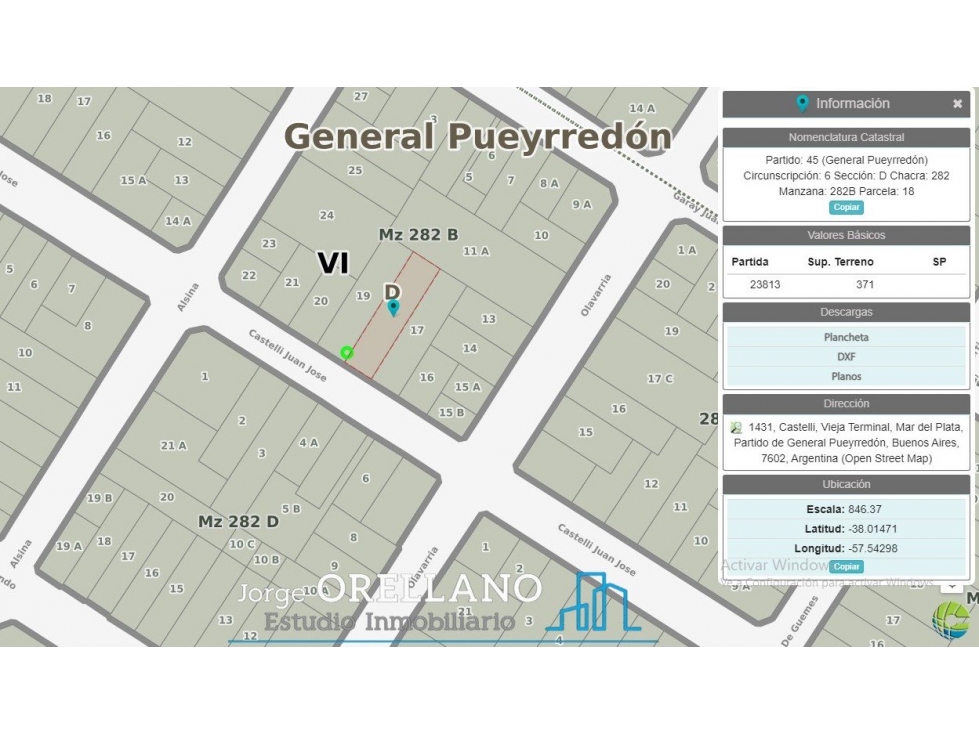979x734 pixels.
Task: Click the Descargas section header
Action: pos(846,312)
